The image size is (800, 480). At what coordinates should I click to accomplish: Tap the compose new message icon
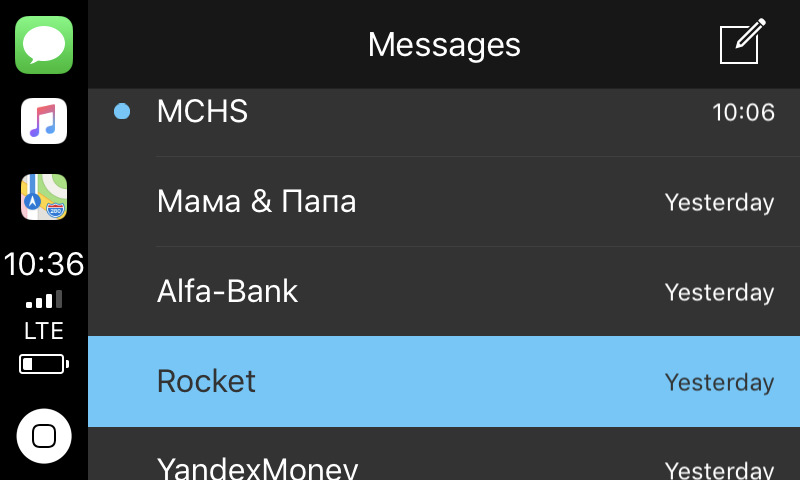742,41
